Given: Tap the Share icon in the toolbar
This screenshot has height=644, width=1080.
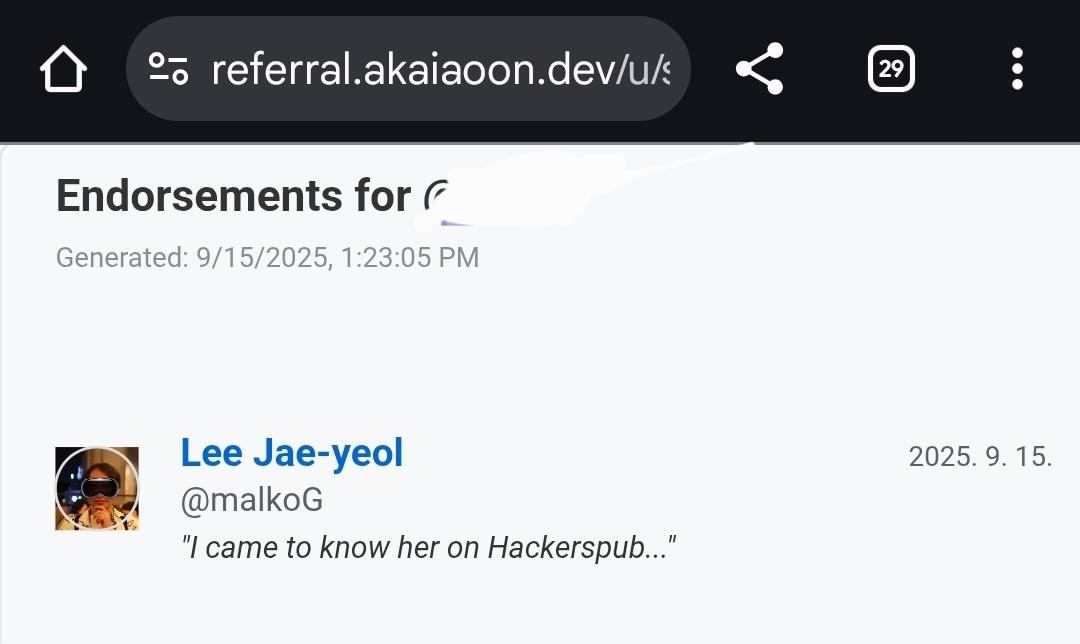Looking at the screenshot, I should [x=760, y=68].
